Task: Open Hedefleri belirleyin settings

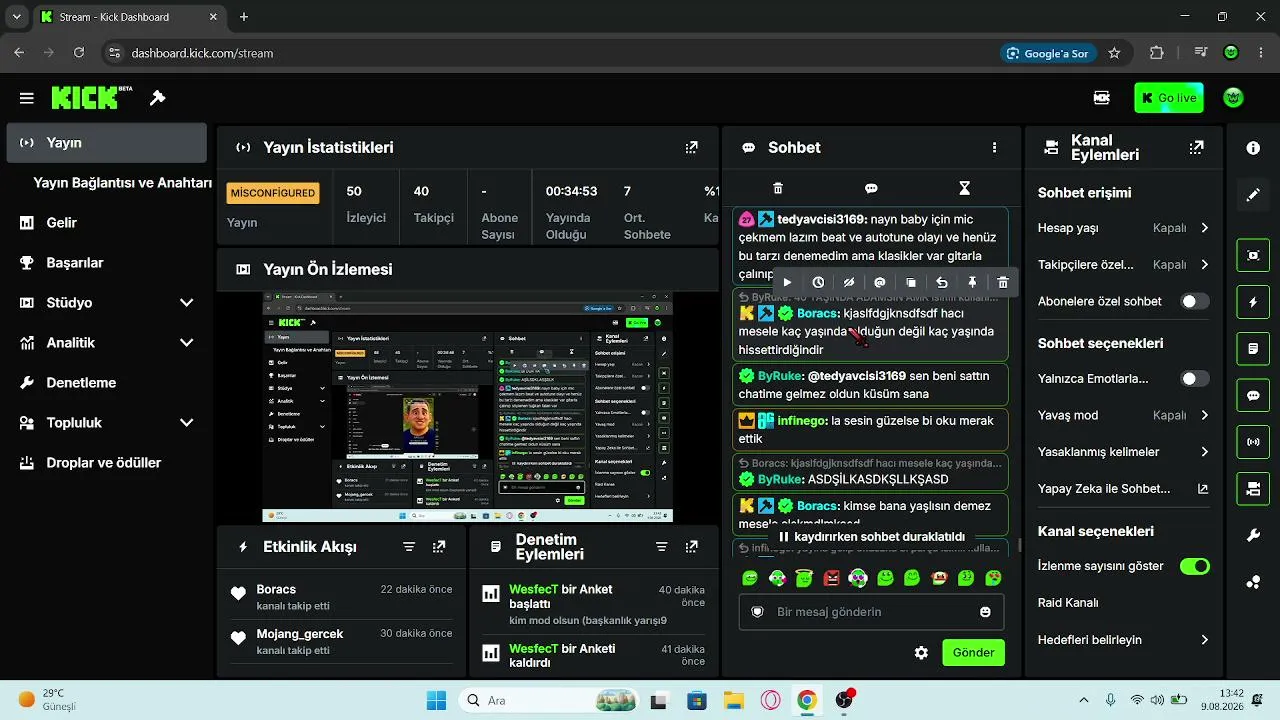Action: coord(1124,640)
